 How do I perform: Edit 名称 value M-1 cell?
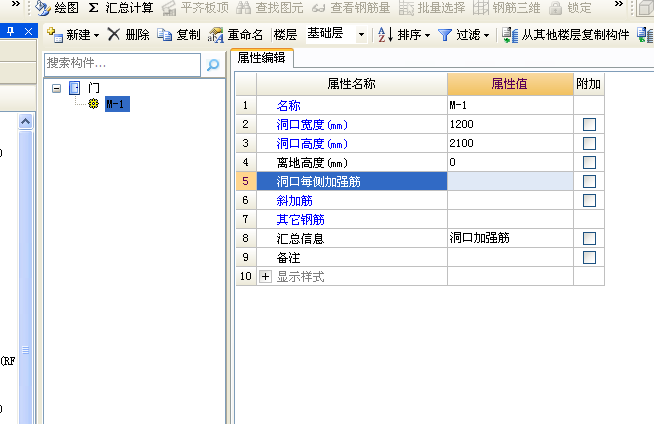[x=510, y=105]
